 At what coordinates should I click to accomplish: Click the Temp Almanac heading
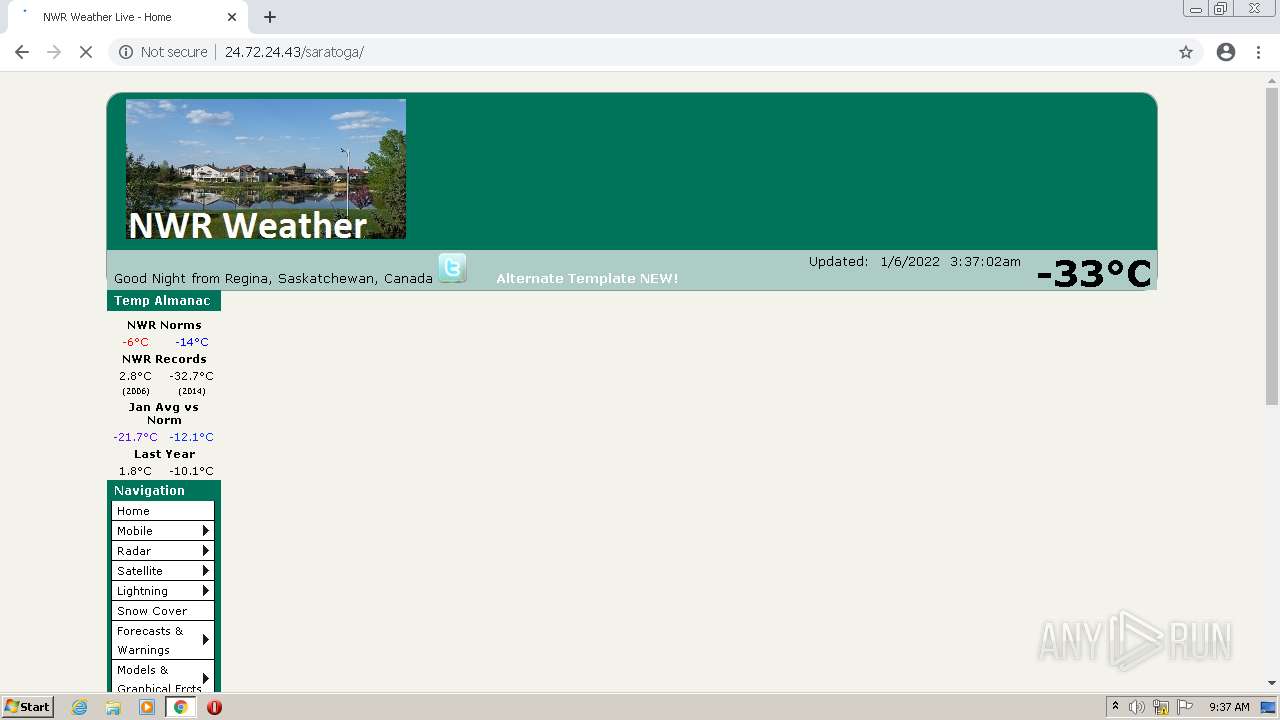pos(162,301)
